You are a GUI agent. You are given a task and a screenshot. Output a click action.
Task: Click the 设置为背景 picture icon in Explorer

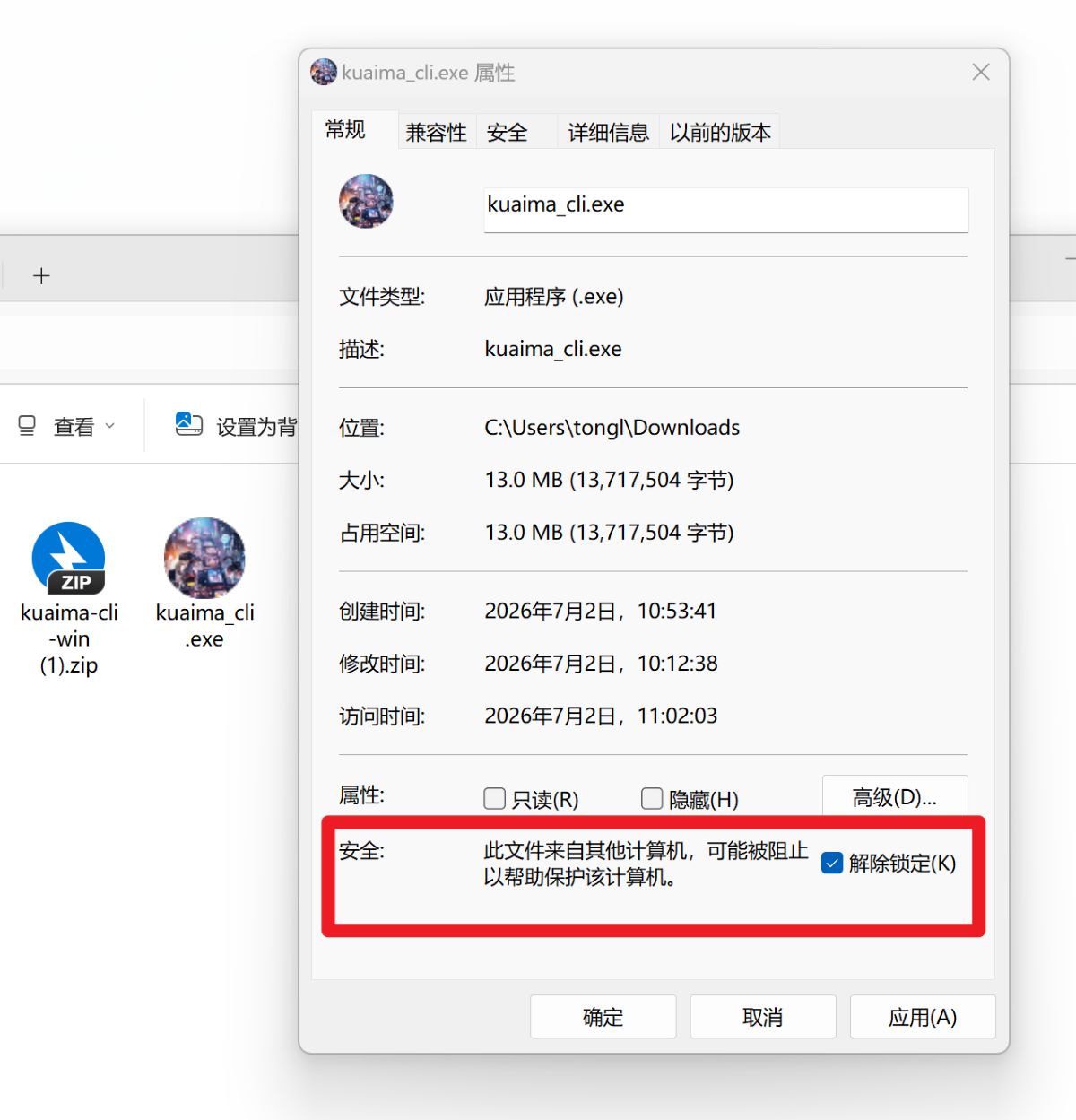point(188,424)
